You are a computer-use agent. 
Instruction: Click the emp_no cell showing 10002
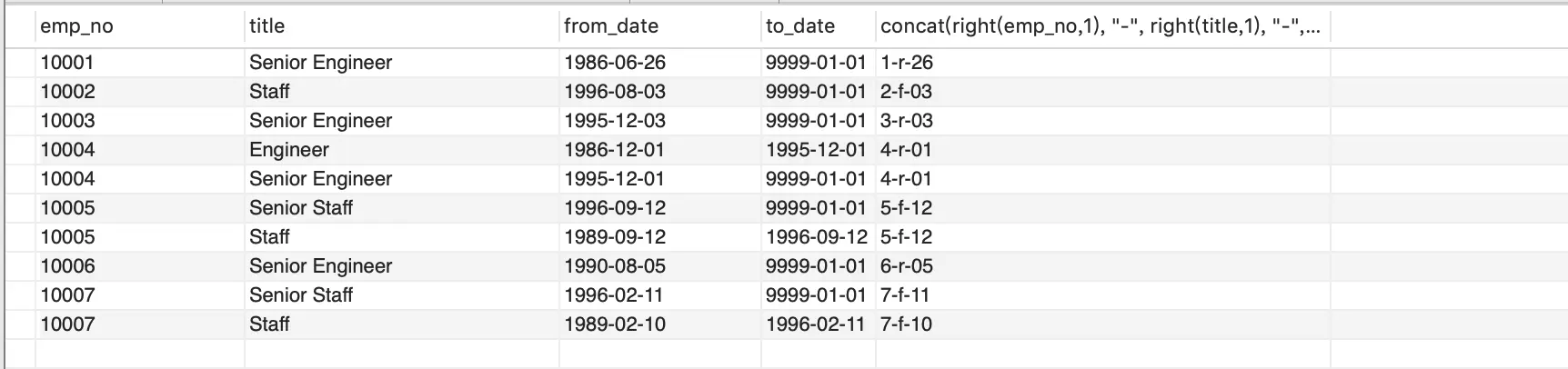[x=67, y=92]
